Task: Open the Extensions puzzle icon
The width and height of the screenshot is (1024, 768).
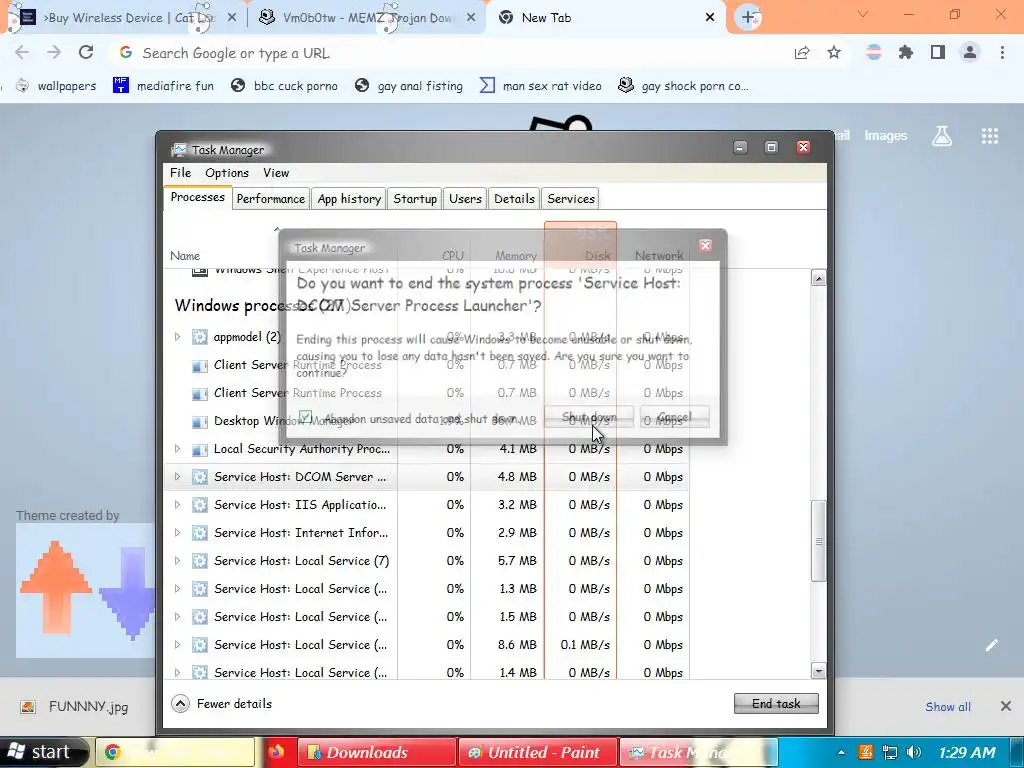Action: (905, 52)
